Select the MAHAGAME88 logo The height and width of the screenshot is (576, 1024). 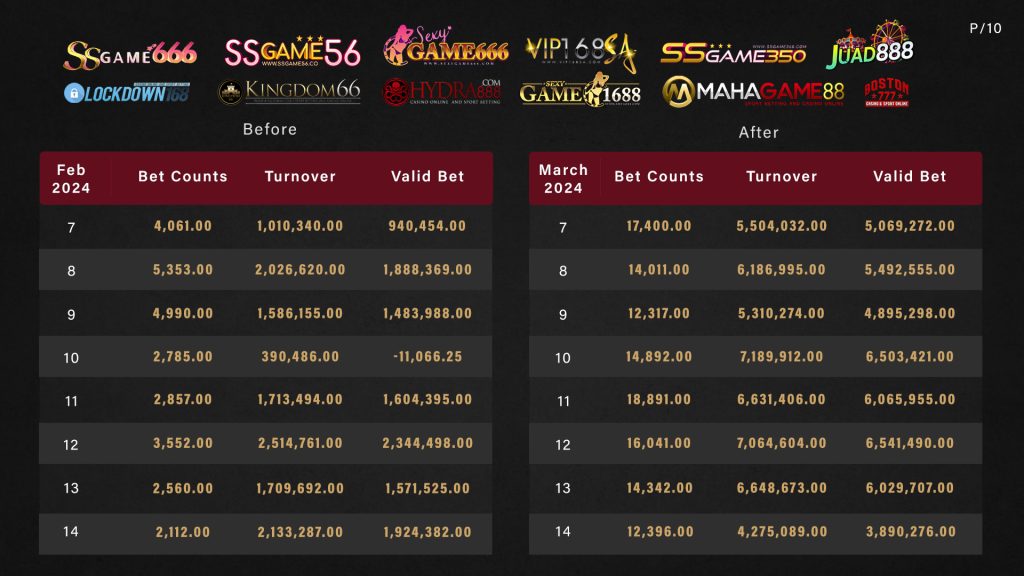point(753,93)
